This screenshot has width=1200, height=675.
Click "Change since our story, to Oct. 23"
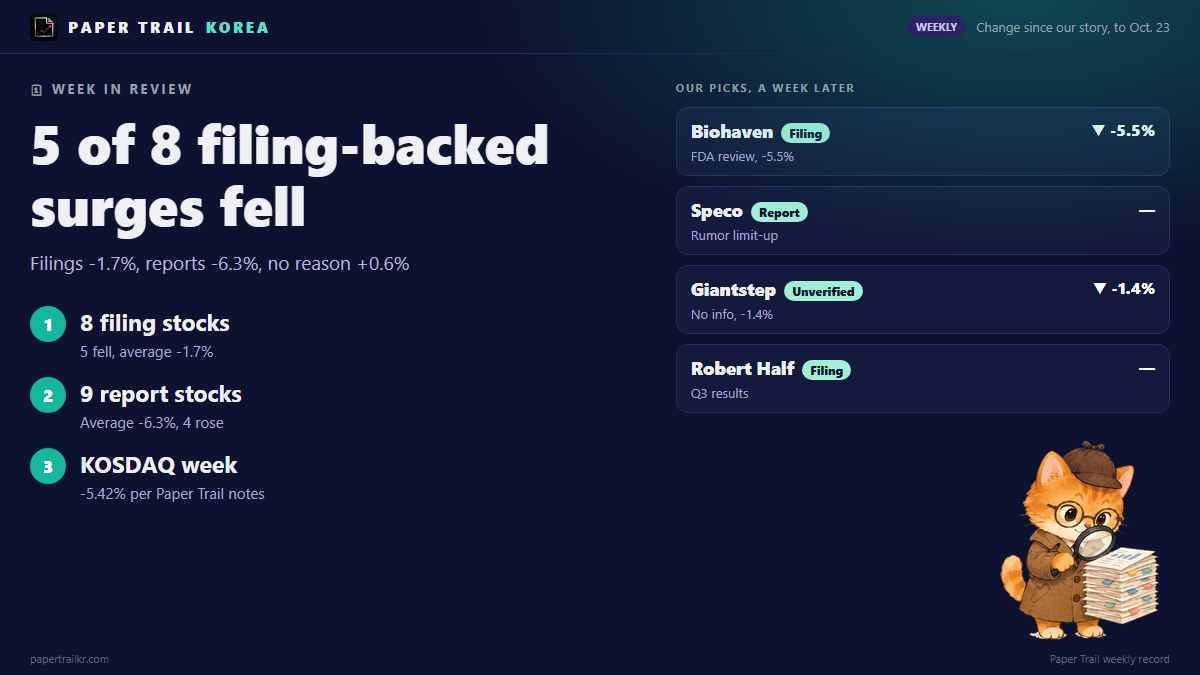coord(1073,28)
